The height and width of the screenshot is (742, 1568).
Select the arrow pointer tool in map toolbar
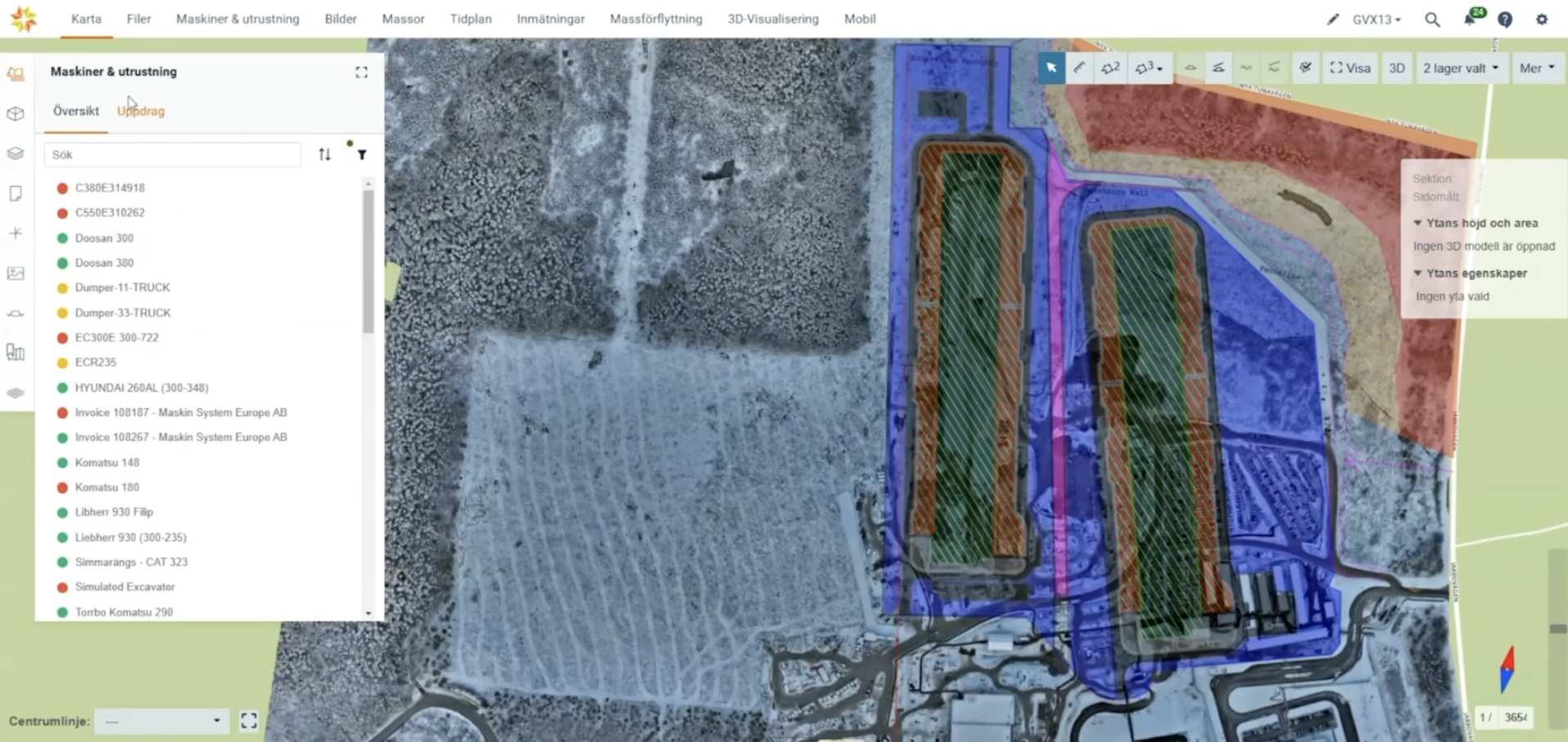pyautogui.click(x=1051, y=68)
